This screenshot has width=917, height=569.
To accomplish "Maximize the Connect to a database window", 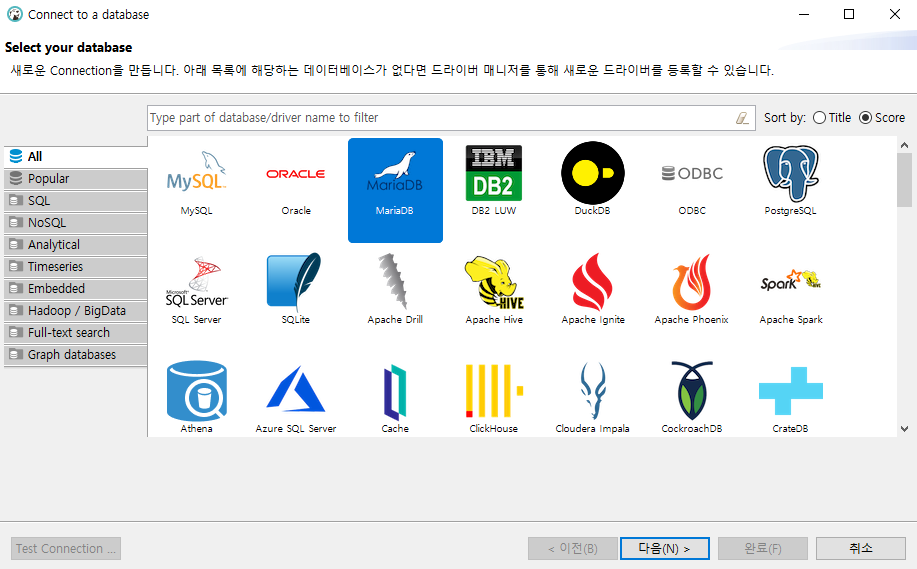I will point(849,14).
